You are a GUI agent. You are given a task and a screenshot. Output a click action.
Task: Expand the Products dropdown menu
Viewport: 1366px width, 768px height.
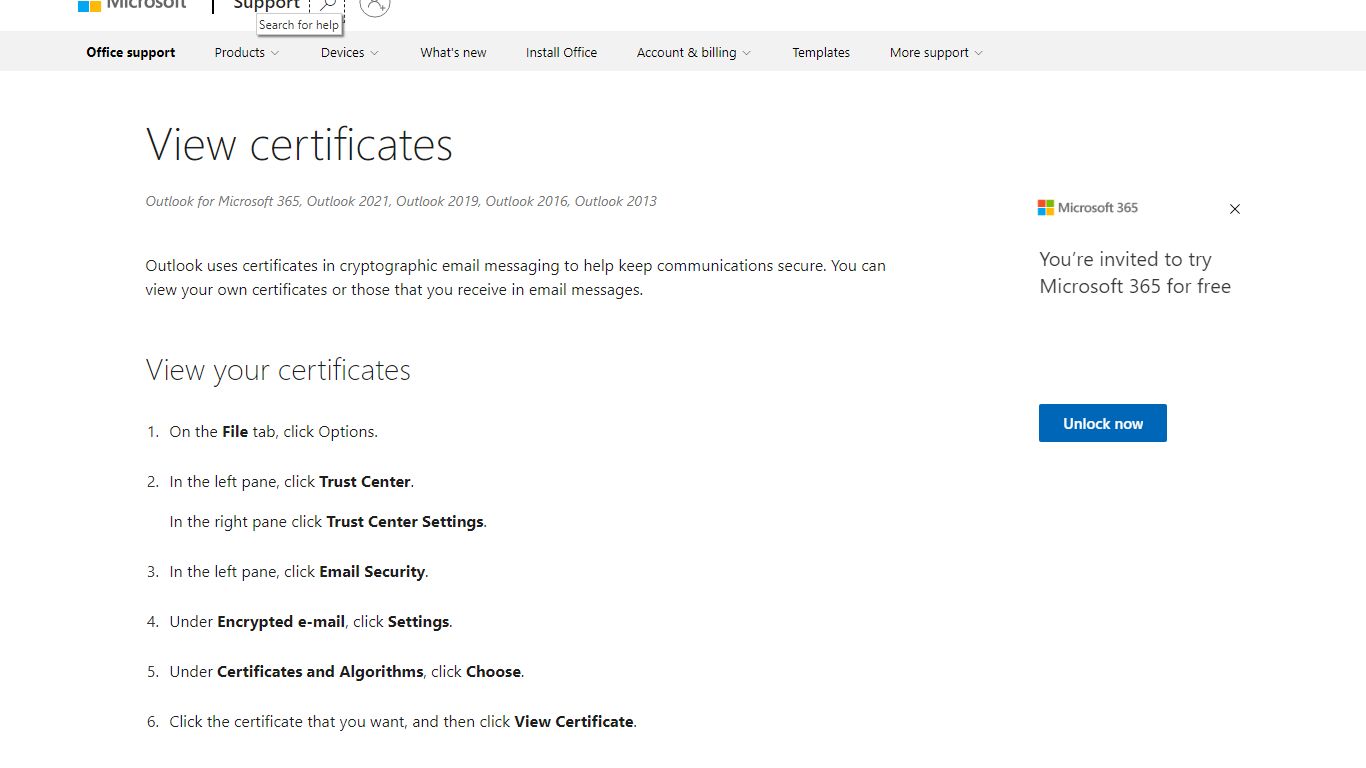point(247,52)
